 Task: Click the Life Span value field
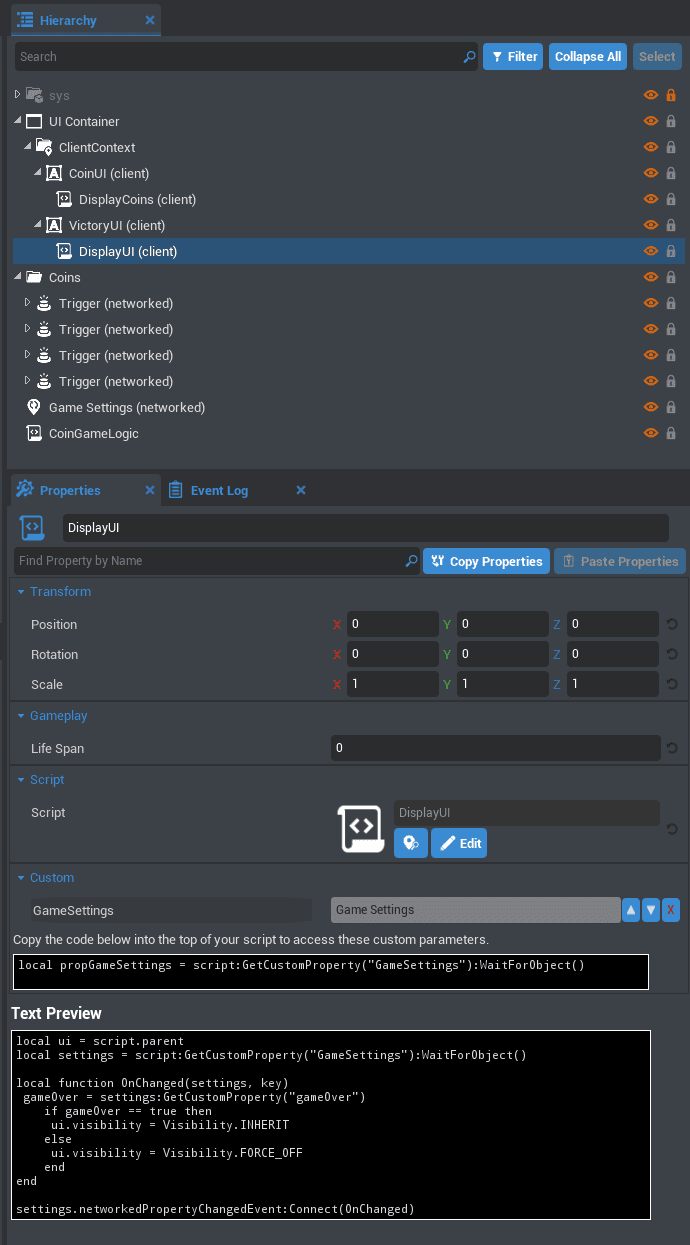[495, 748]
